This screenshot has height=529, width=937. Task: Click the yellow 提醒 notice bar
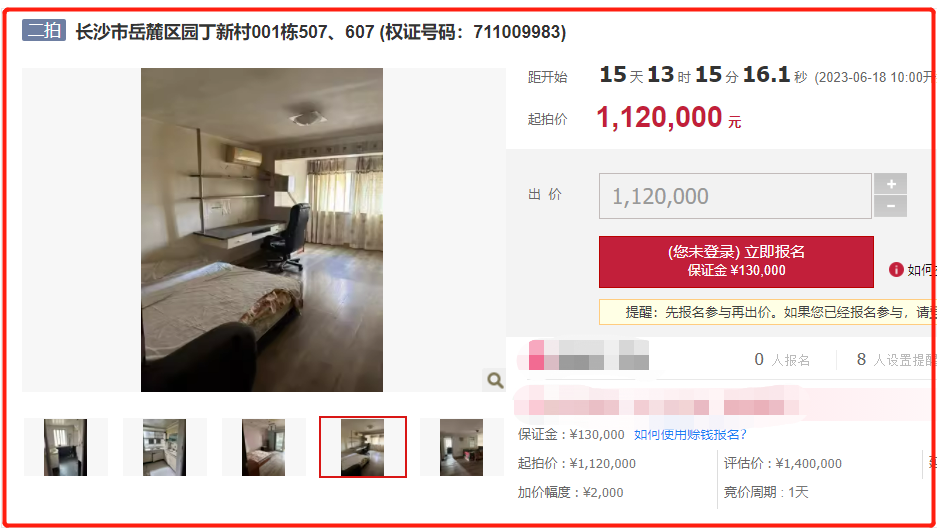click(x=767, y=312)
